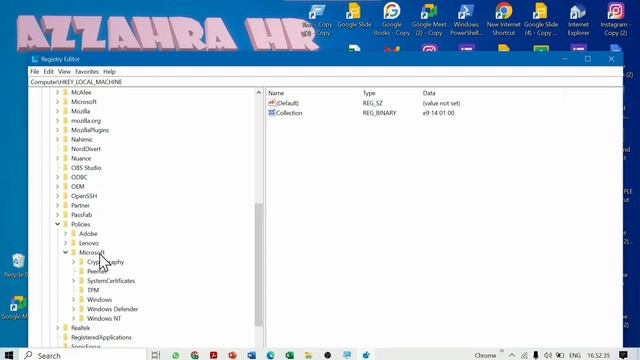Open the volume control in system tray
Image resolution: width=640 pixels, height=360 pixels.
point(548,356)
